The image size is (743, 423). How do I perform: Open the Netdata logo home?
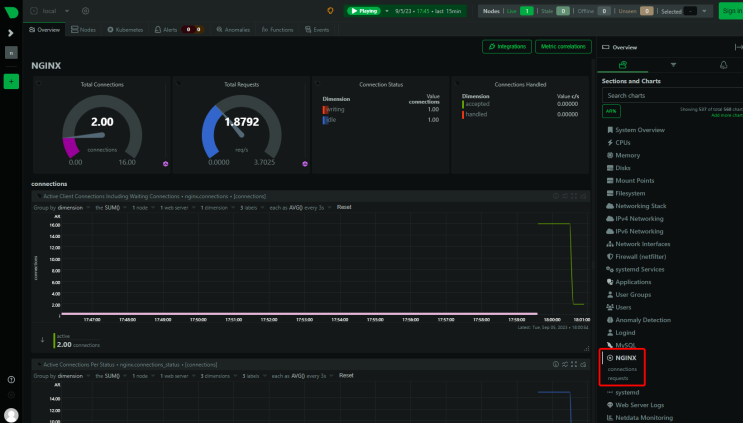[x=11, y=12]
